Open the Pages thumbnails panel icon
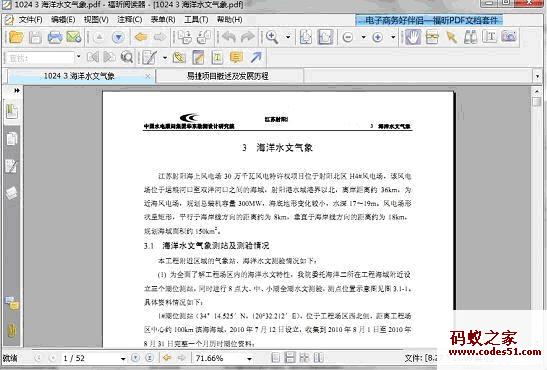This screenshot has height=370, width=547. 12,138
